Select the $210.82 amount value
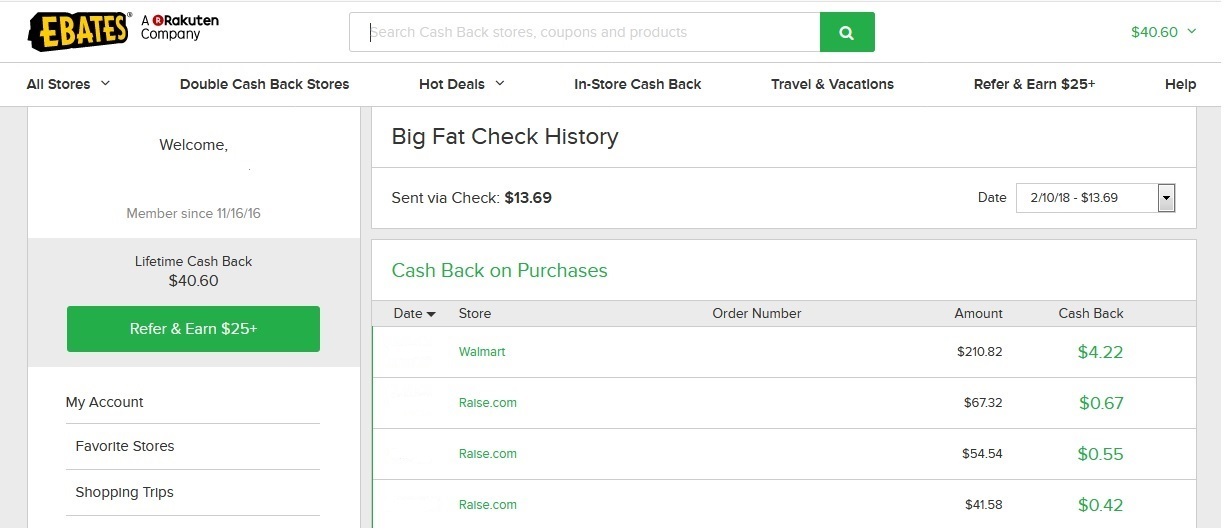Image resolution: width=1226 pixels, height=530 pixels. (x=980, y=352)
